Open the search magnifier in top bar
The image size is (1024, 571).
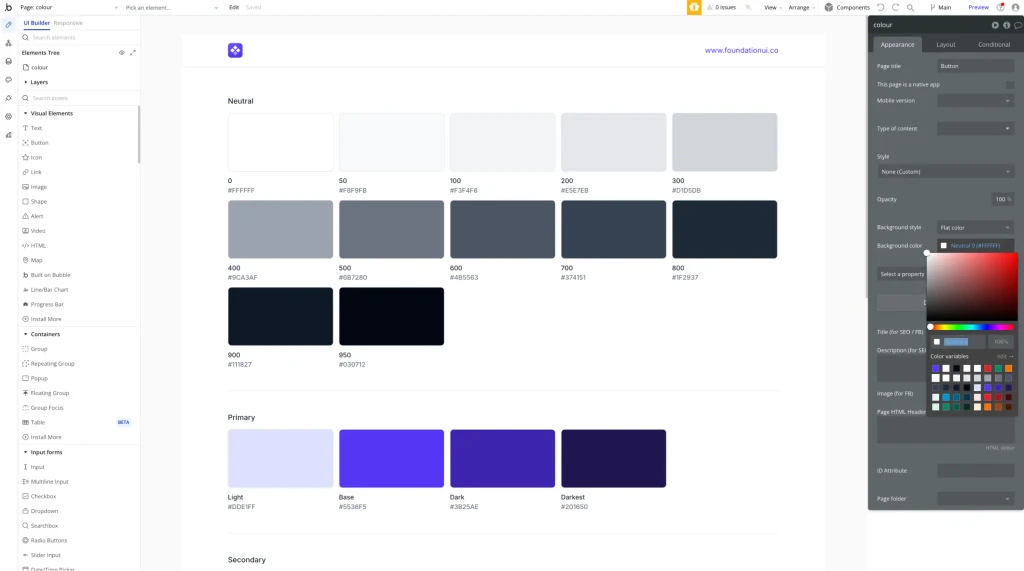(x=910, y=7)
